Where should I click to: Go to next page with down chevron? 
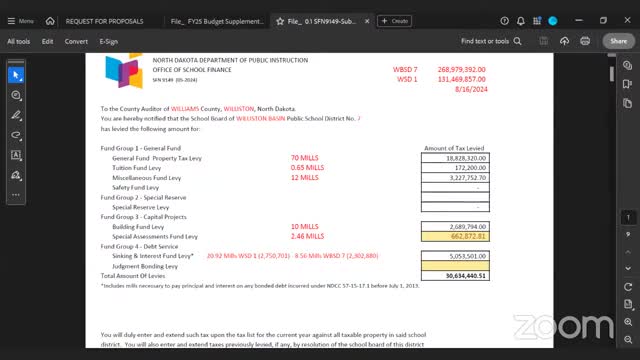coord(628,268)
